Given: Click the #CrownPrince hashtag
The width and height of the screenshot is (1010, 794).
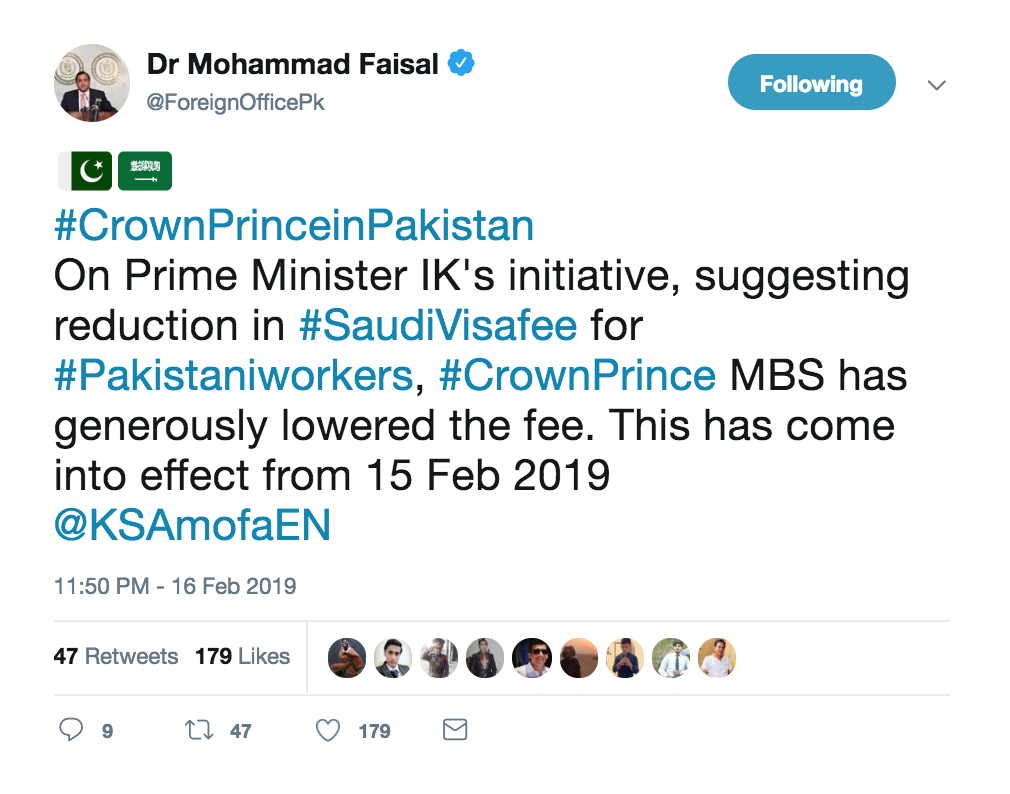Looking at the screenshot, I should click(577, 376).
